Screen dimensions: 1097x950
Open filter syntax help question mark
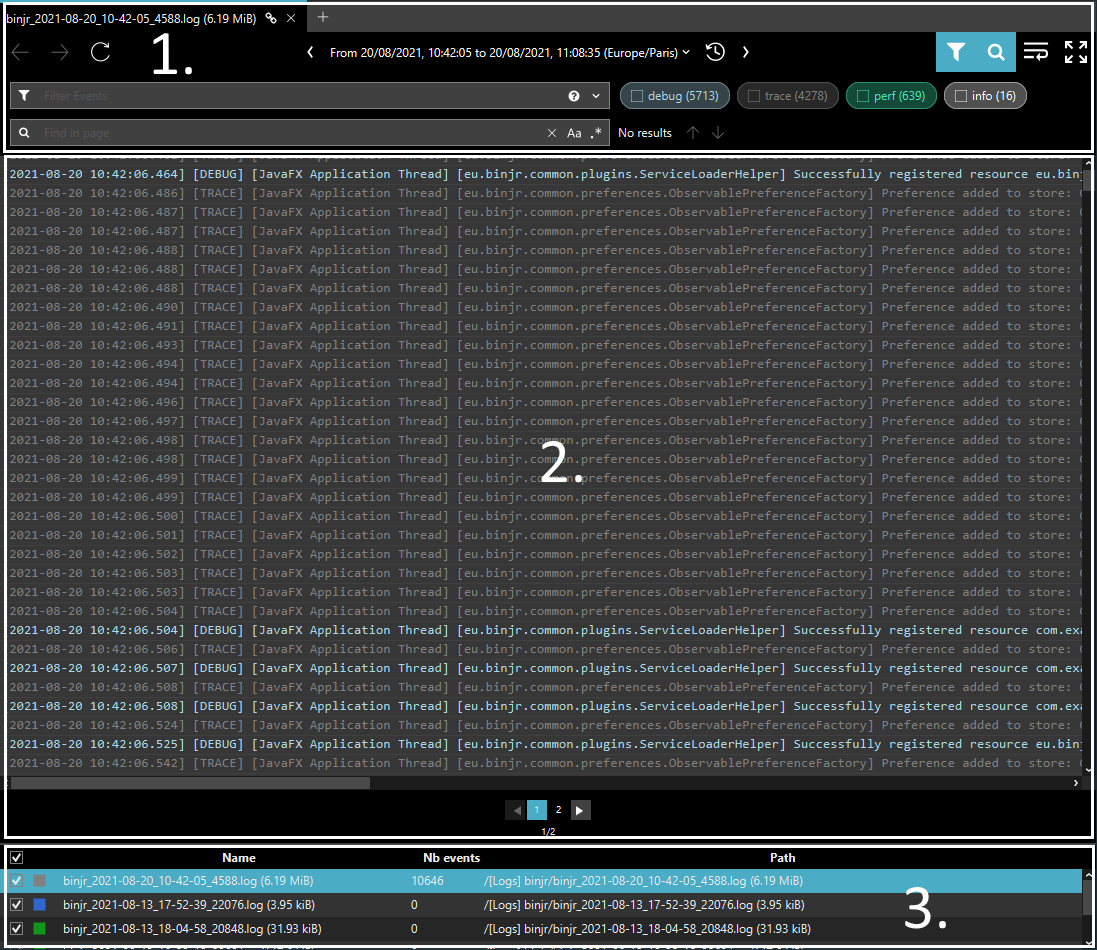pos(574,96)
